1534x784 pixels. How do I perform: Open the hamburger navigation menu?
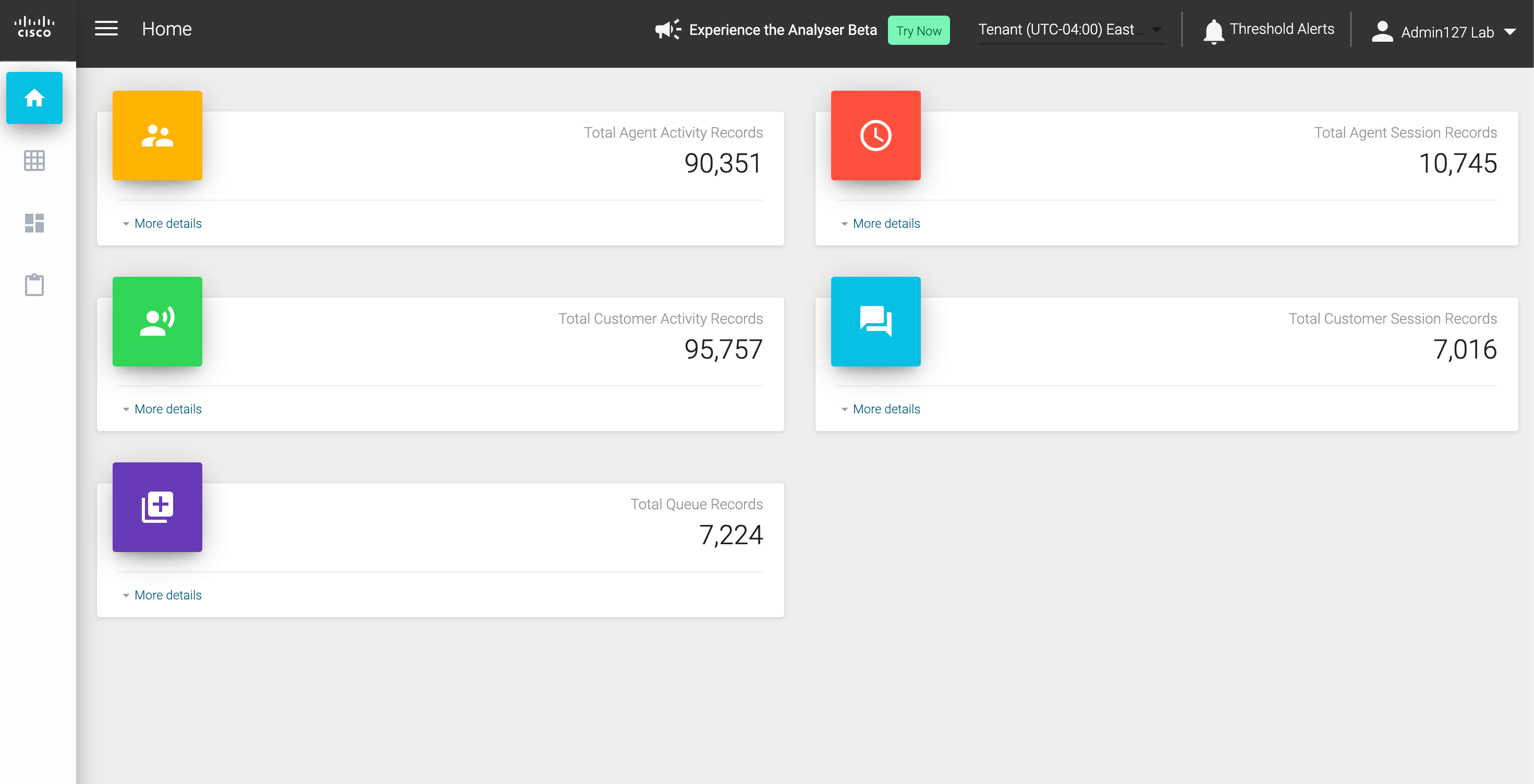106,29
